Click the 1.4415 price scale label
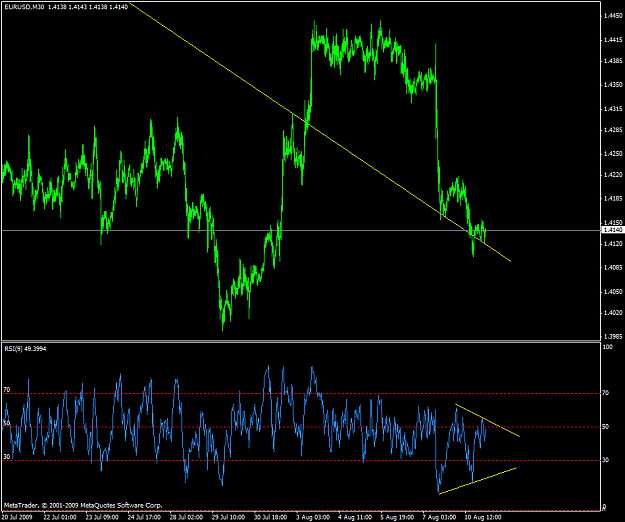 (x=613, y=40)
